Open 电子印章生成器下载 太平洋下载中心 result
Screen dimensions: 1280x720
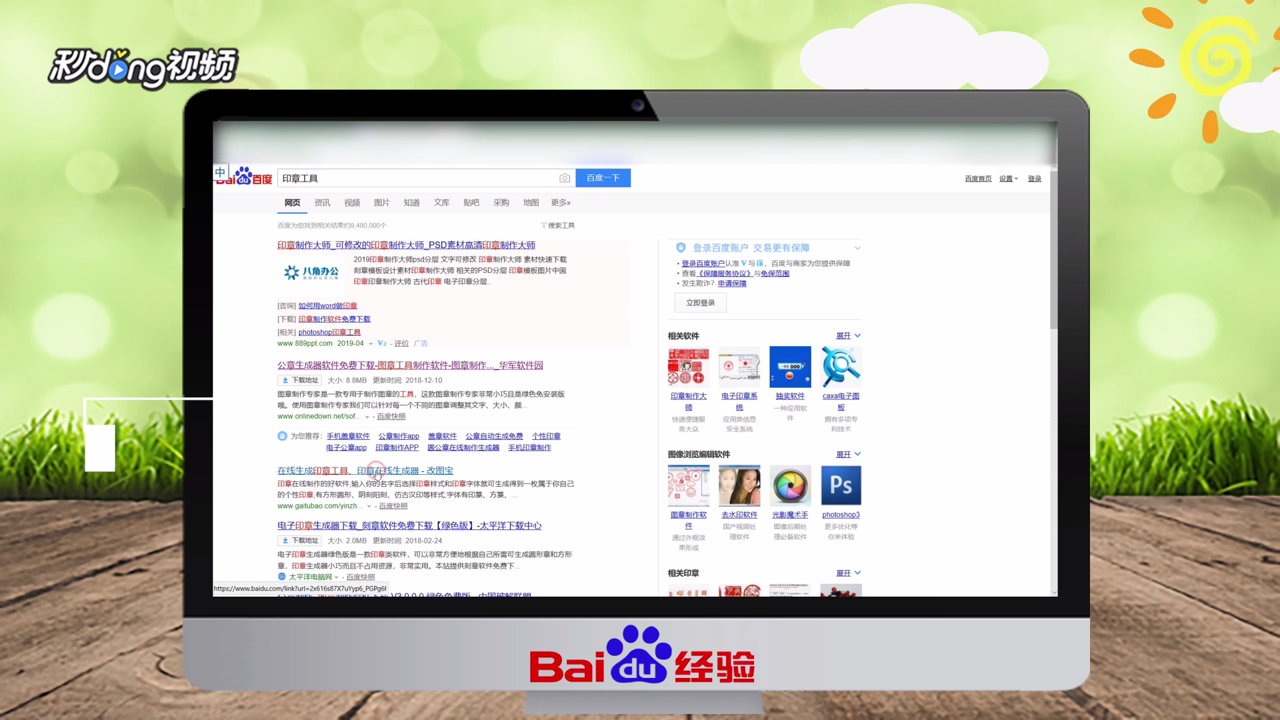tap(409, 526)
